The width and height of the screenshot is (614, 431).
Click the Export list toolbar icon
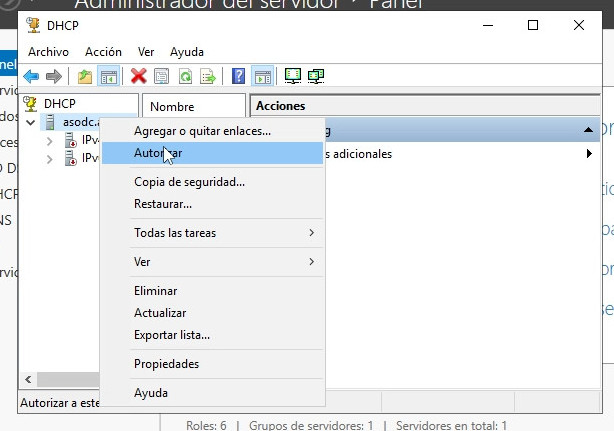(x=208, y=76)
